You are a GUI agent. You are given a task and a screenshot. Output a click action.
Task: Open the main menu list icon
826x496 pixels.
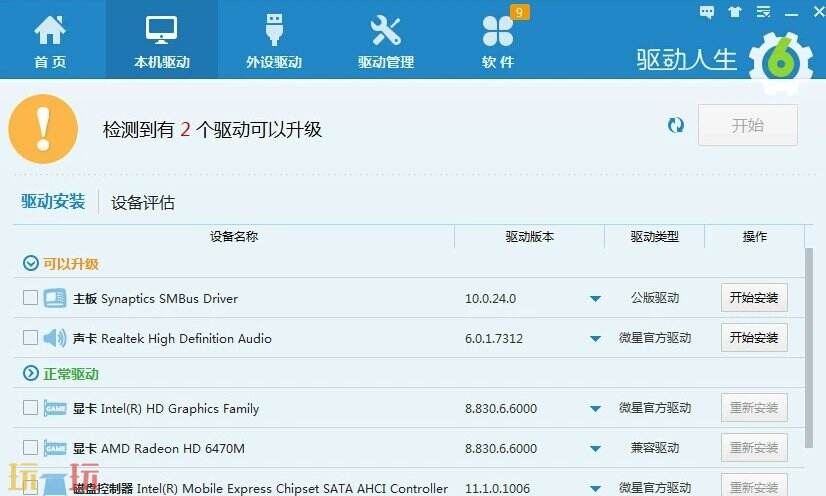763,12
